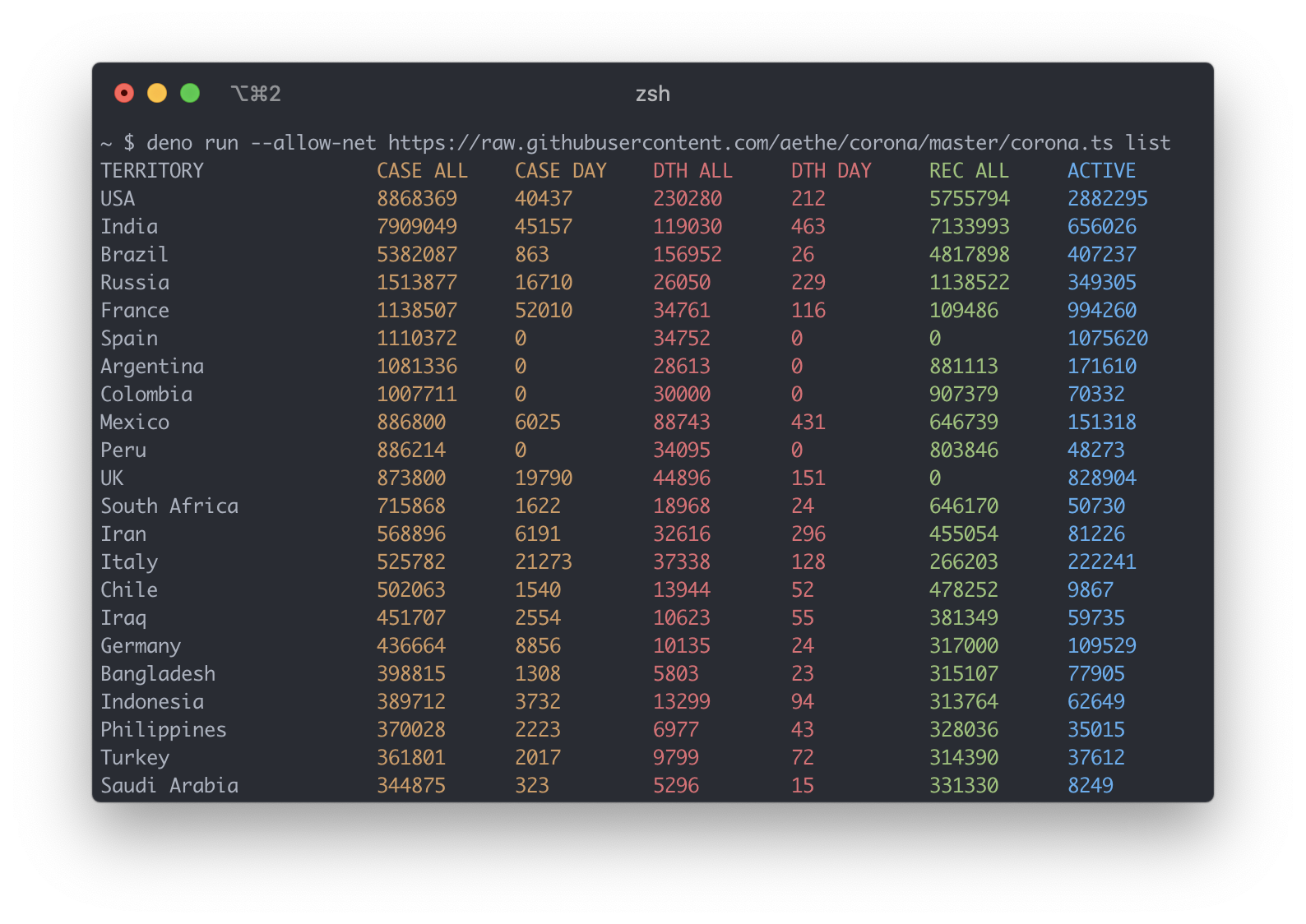This screenshot has height=924, width=1306.
Task: Click India daily cases value 45157
Action: click(544, 227)
